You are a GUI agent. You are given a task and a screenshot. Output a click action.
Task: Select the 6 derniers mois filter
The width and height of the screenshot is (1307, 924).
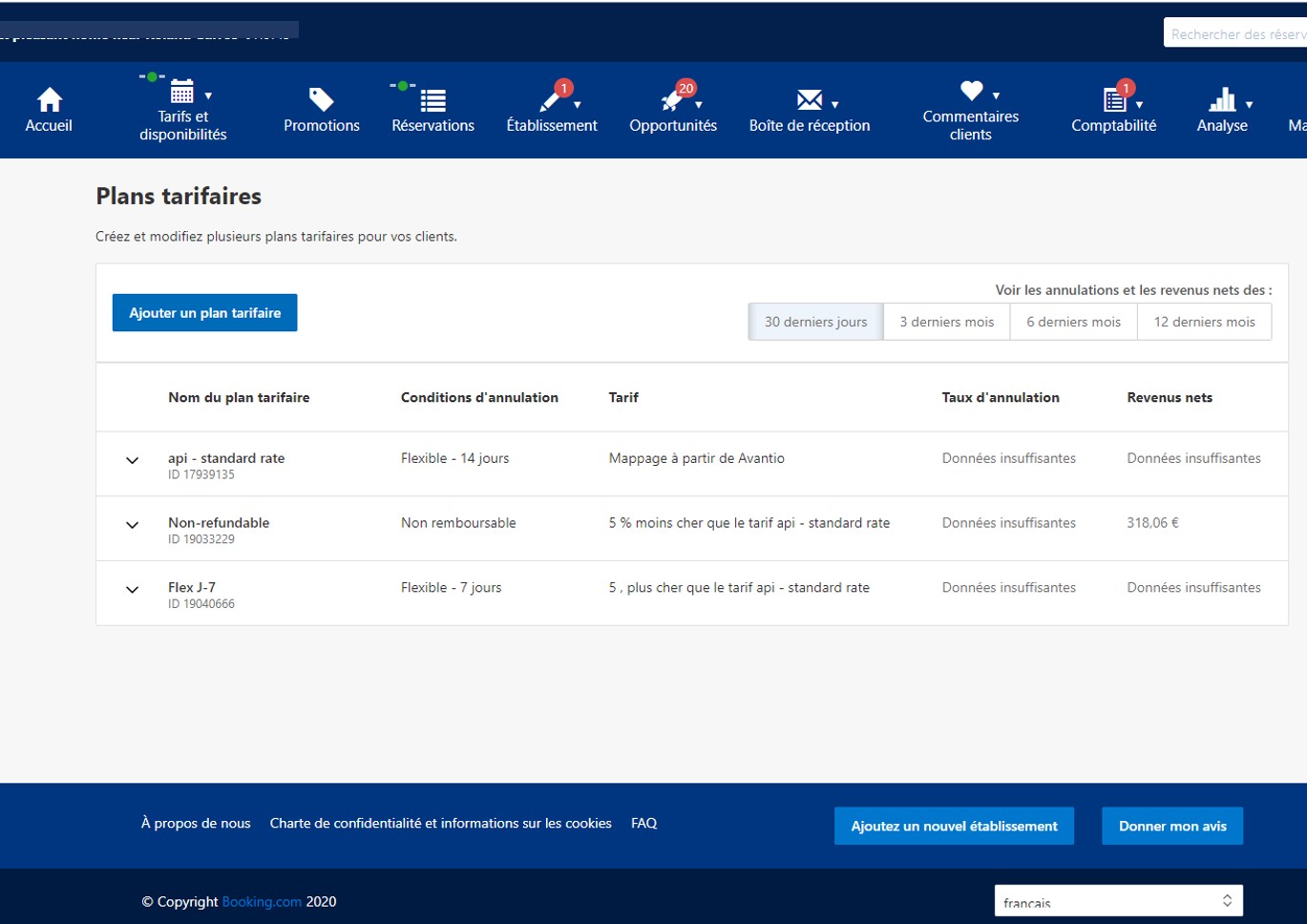(x=1073, y=322)
